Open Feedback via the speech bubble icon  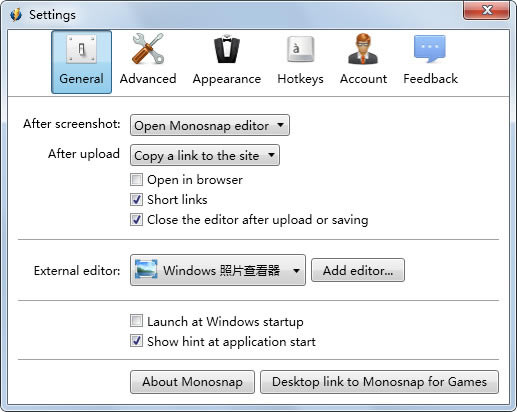[x=430, y=49]
